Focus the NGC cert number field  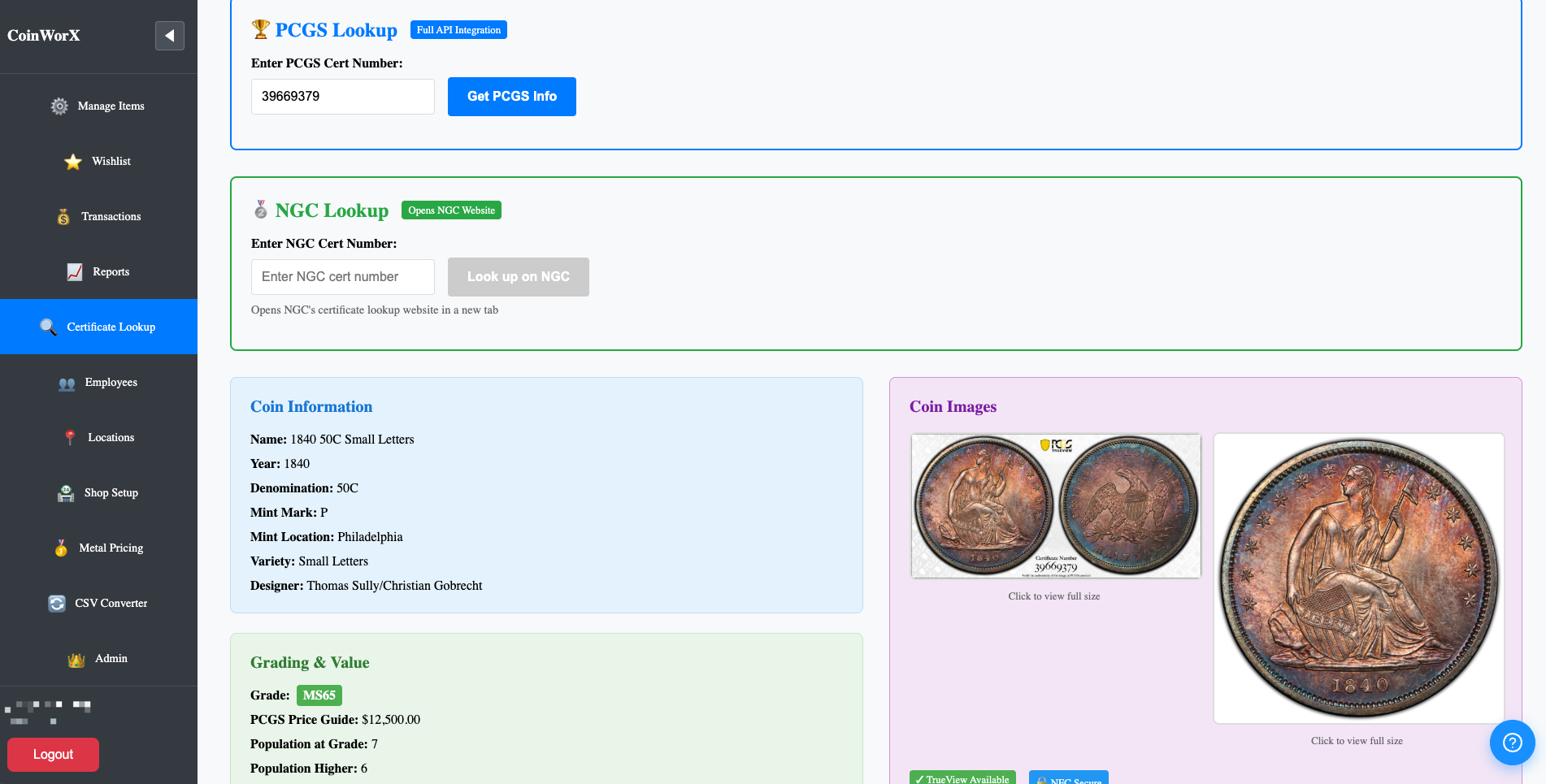click(x=343, y=277)
